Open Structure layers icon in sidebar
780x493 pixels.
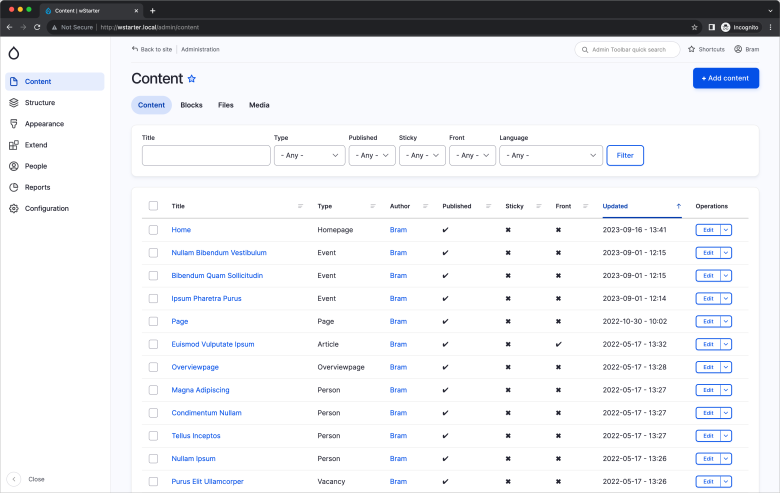(14, 102)
